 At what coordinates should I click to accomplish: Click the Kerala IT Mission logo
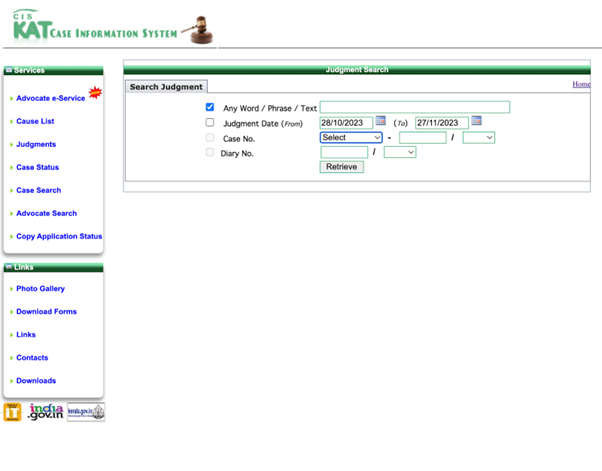point(12,412)
